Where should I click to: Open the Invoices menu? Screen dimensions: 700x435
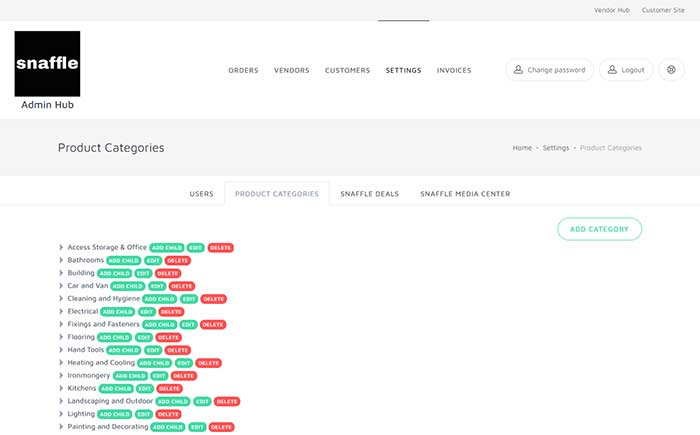(x=454, y=70)
